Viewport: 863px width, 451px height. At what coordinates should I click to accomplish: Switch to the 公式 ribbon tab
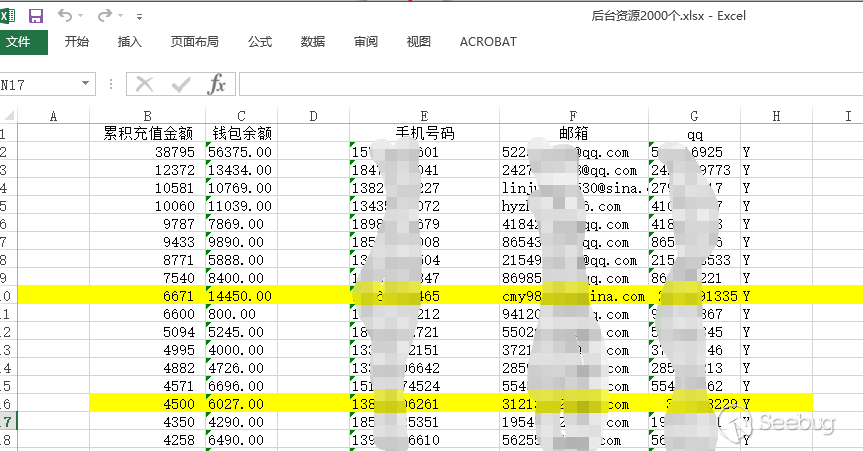[260, 42]
